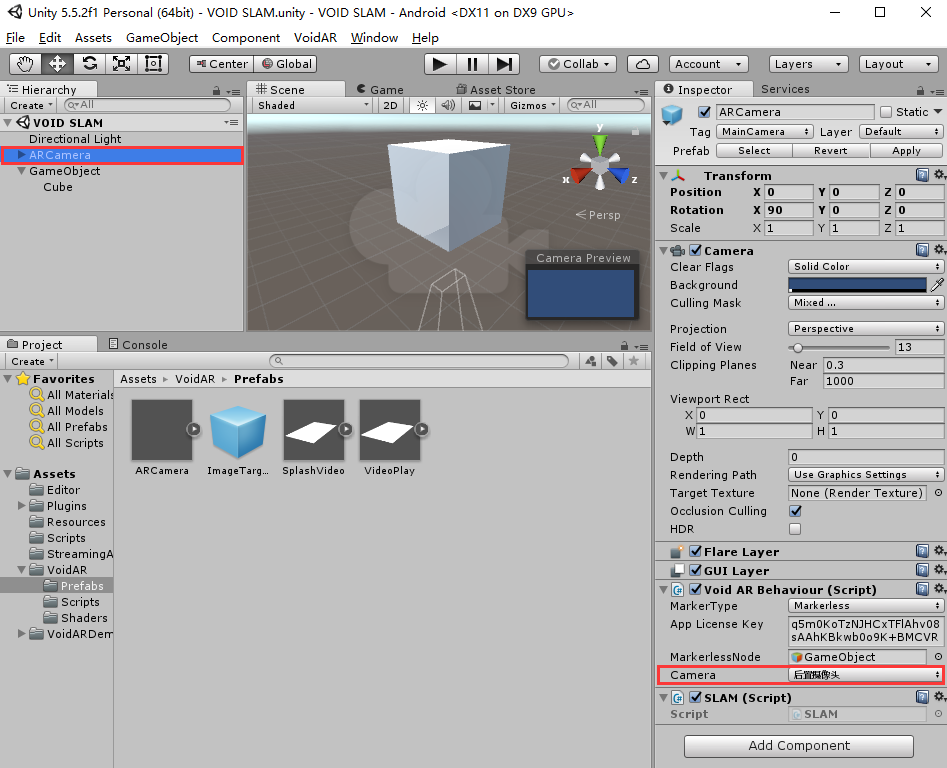
Task: Open the Layer Default dropdown
Action: [900, 132]
